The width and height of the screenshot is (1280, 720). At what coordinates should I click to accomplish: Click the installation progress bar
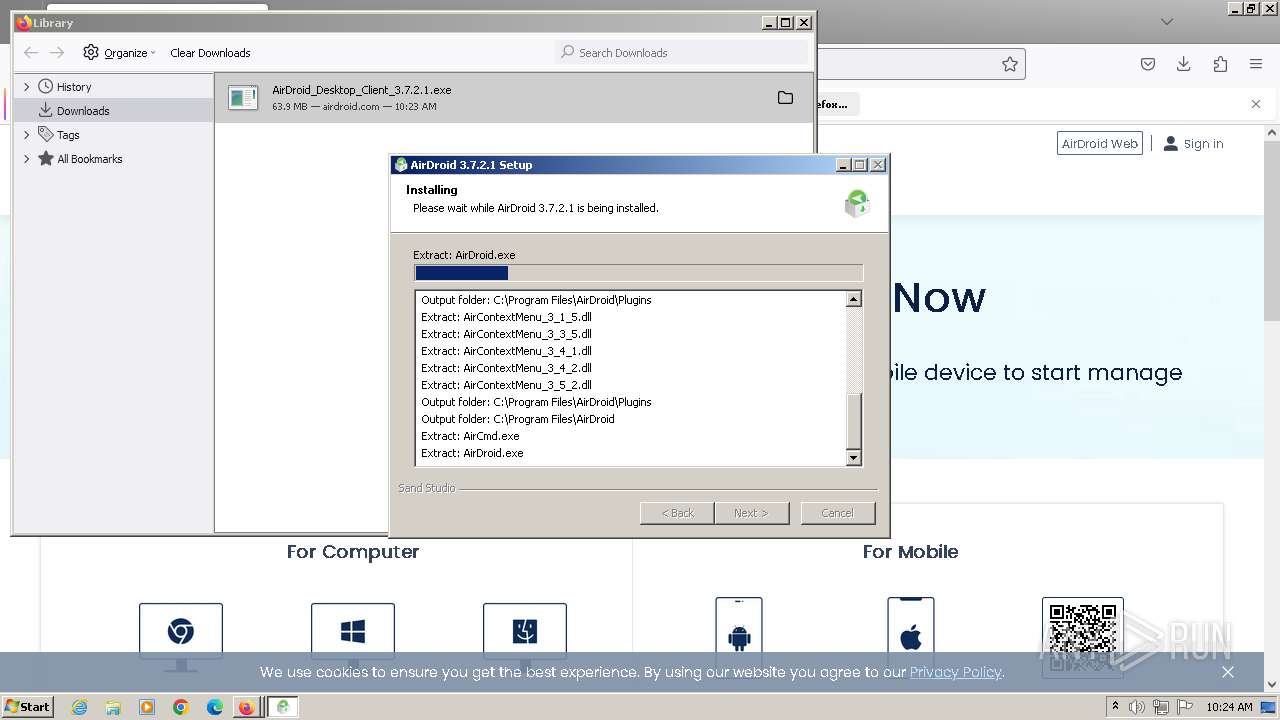pyautogui.click(x=638, y=273)
